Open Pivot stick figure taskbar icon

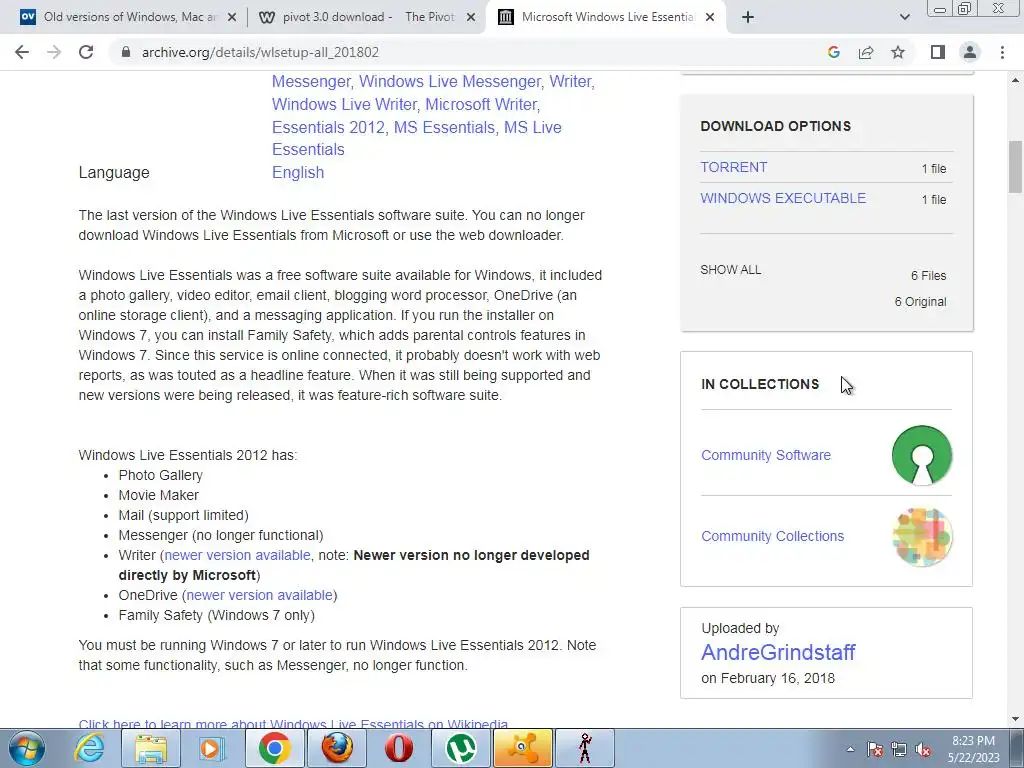(585, 748)
